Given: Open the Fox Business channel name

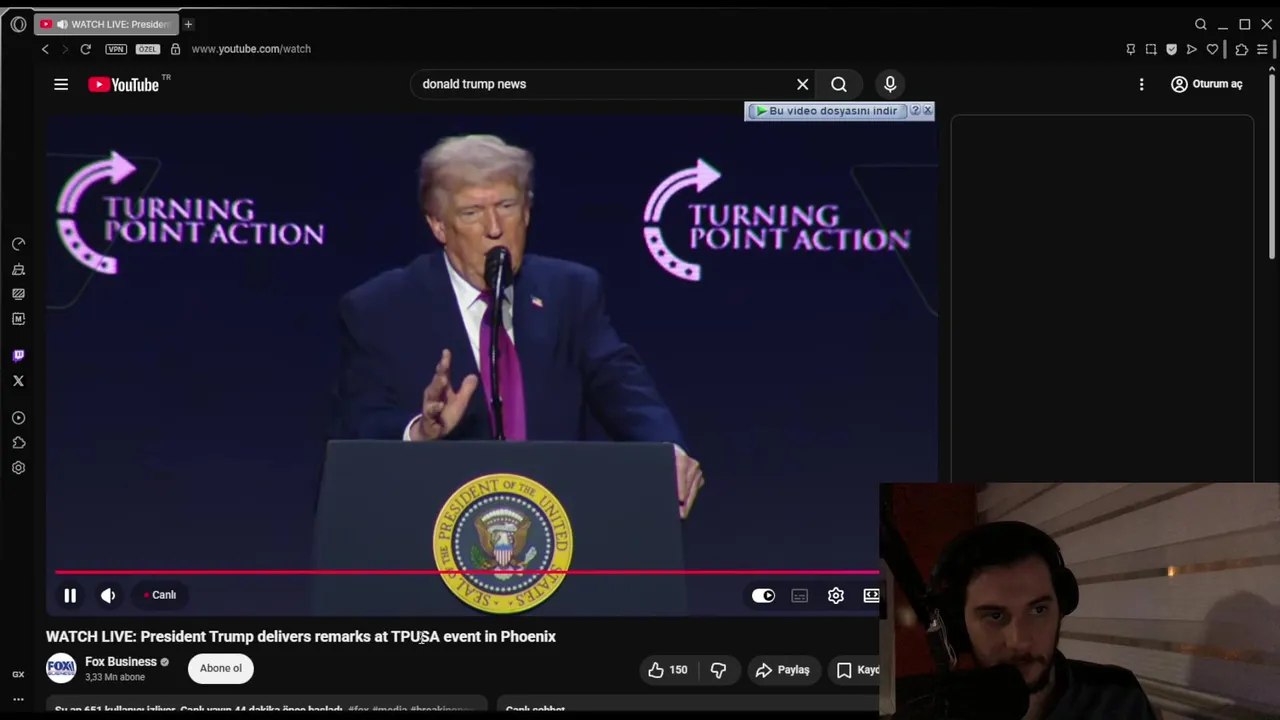Looking at the screenshot, I should (x=120, y=661).
